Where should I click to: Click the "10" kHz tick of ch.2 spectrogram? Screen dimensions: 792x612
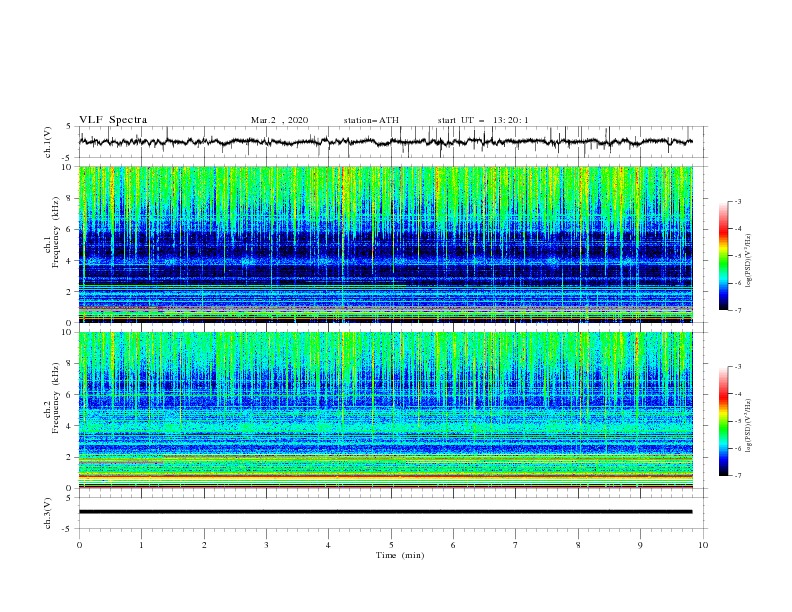tap(67, 332)
